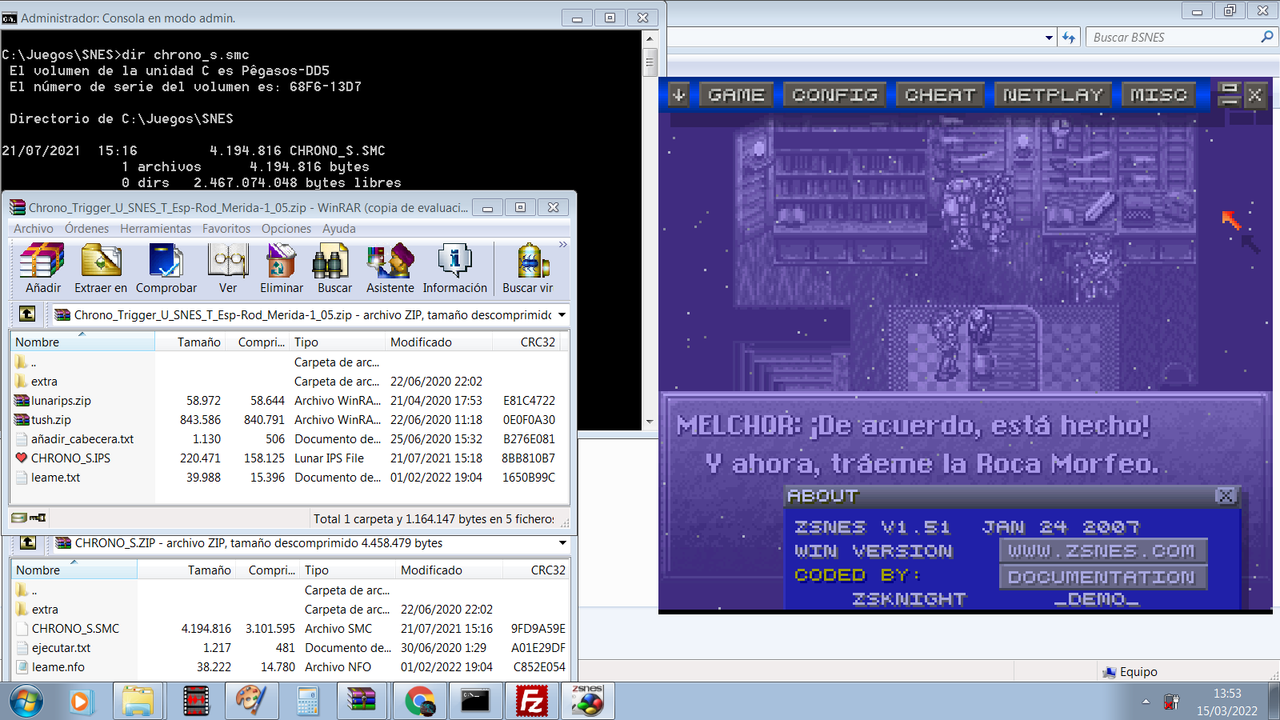Open Windows Media Player from taskbar

[80, 702]
